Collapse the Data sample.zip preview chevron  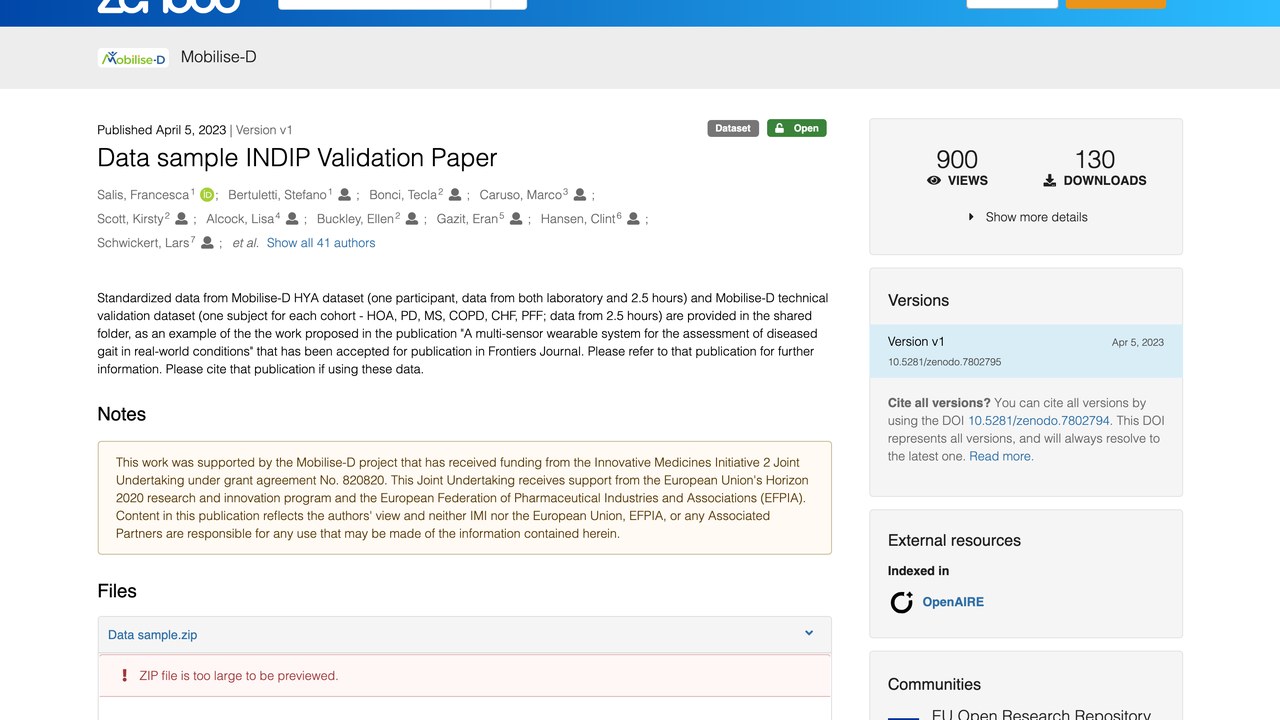pyautogui.click(x=809, y=633)
